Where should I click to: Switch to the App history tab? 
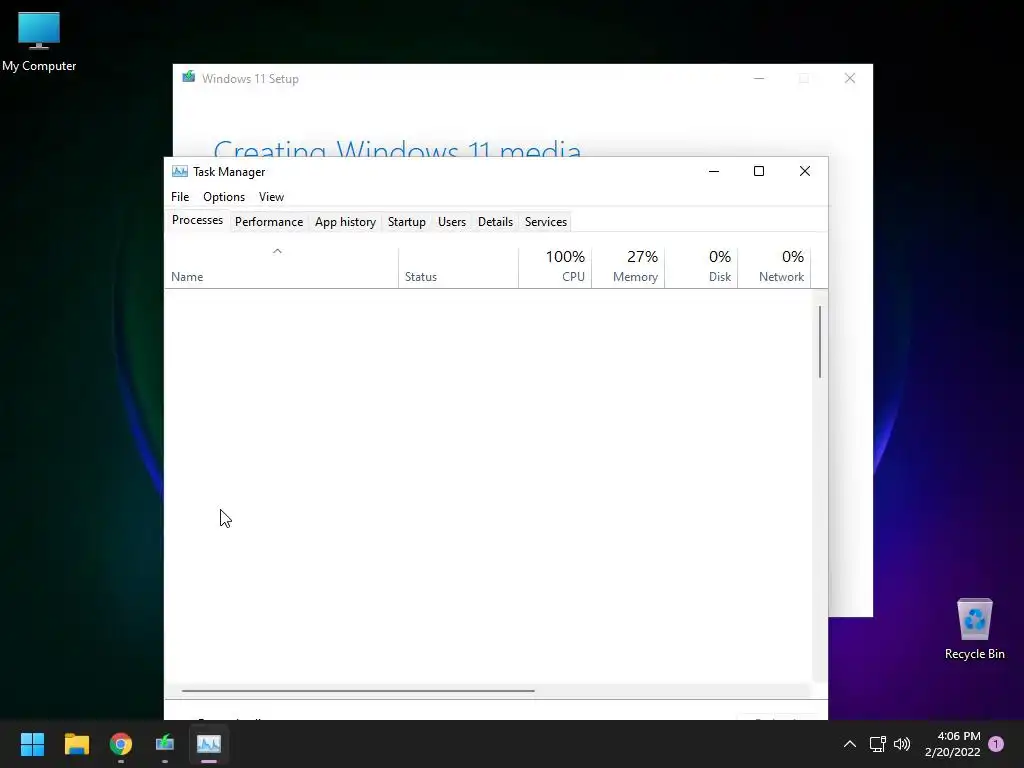(x=345, y=222)
